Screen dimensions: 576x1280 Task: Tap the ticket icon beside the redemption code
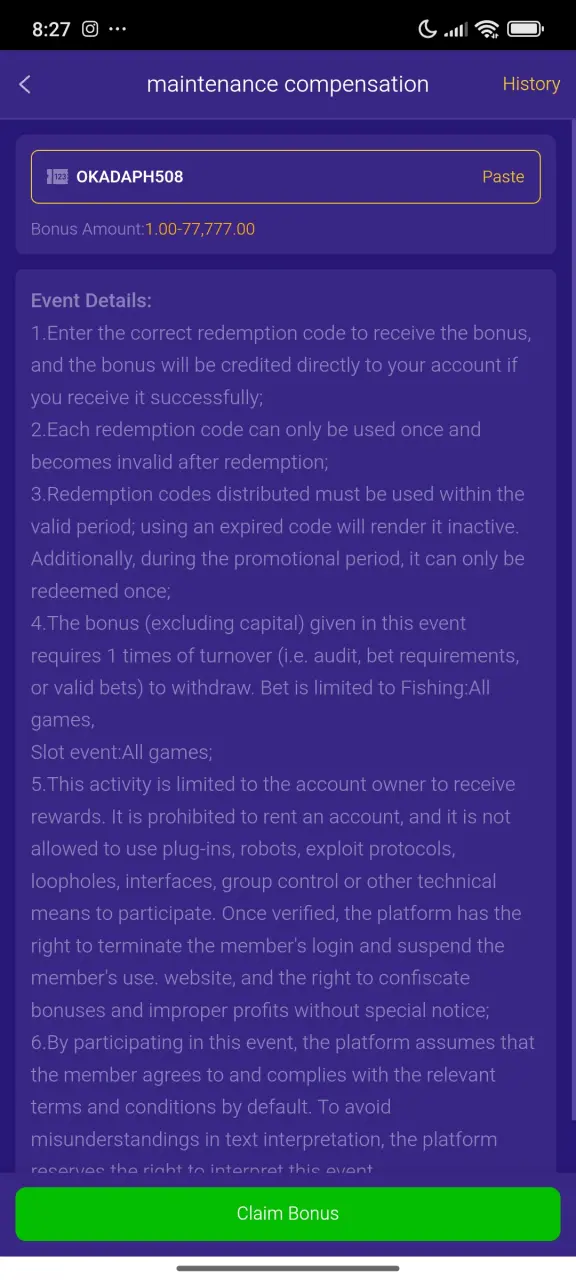coord(57,177)
